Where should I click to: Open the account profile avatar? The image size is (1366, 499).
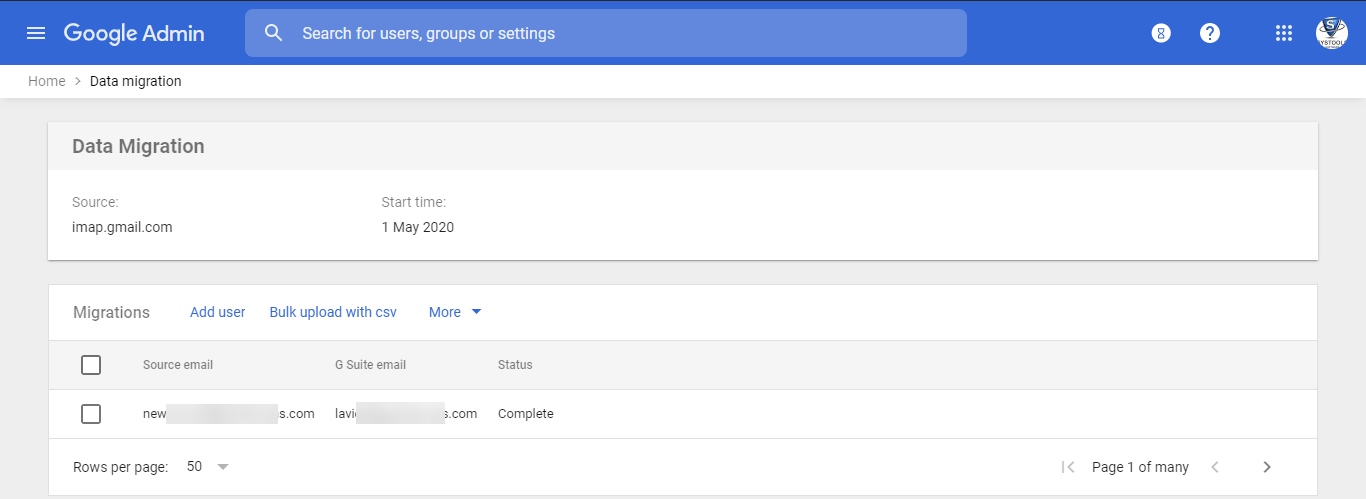tap(1332, 33)
